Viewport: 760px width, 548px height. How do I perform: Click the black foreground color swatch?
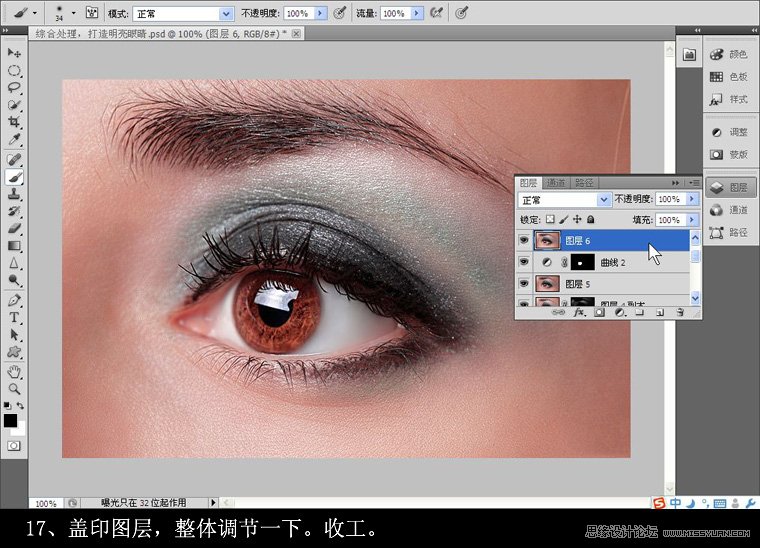[x=10, y=421]
